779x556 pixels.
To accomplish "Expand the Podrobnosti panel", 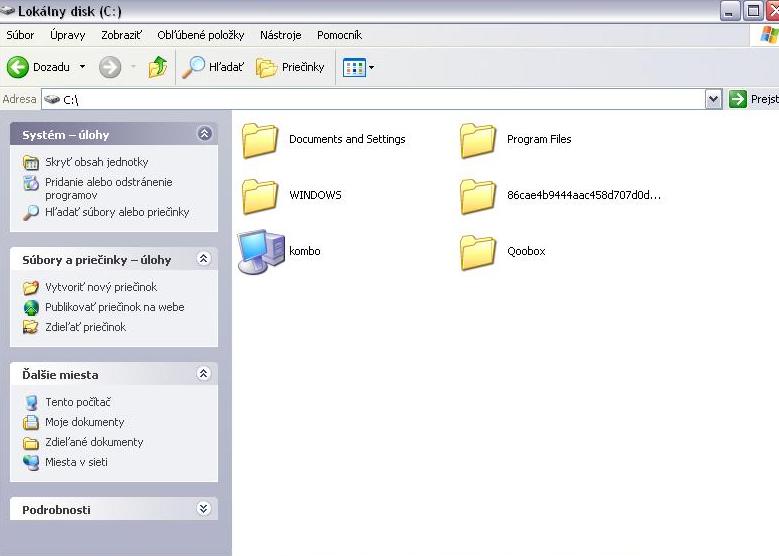I will (x=204, y=508).
